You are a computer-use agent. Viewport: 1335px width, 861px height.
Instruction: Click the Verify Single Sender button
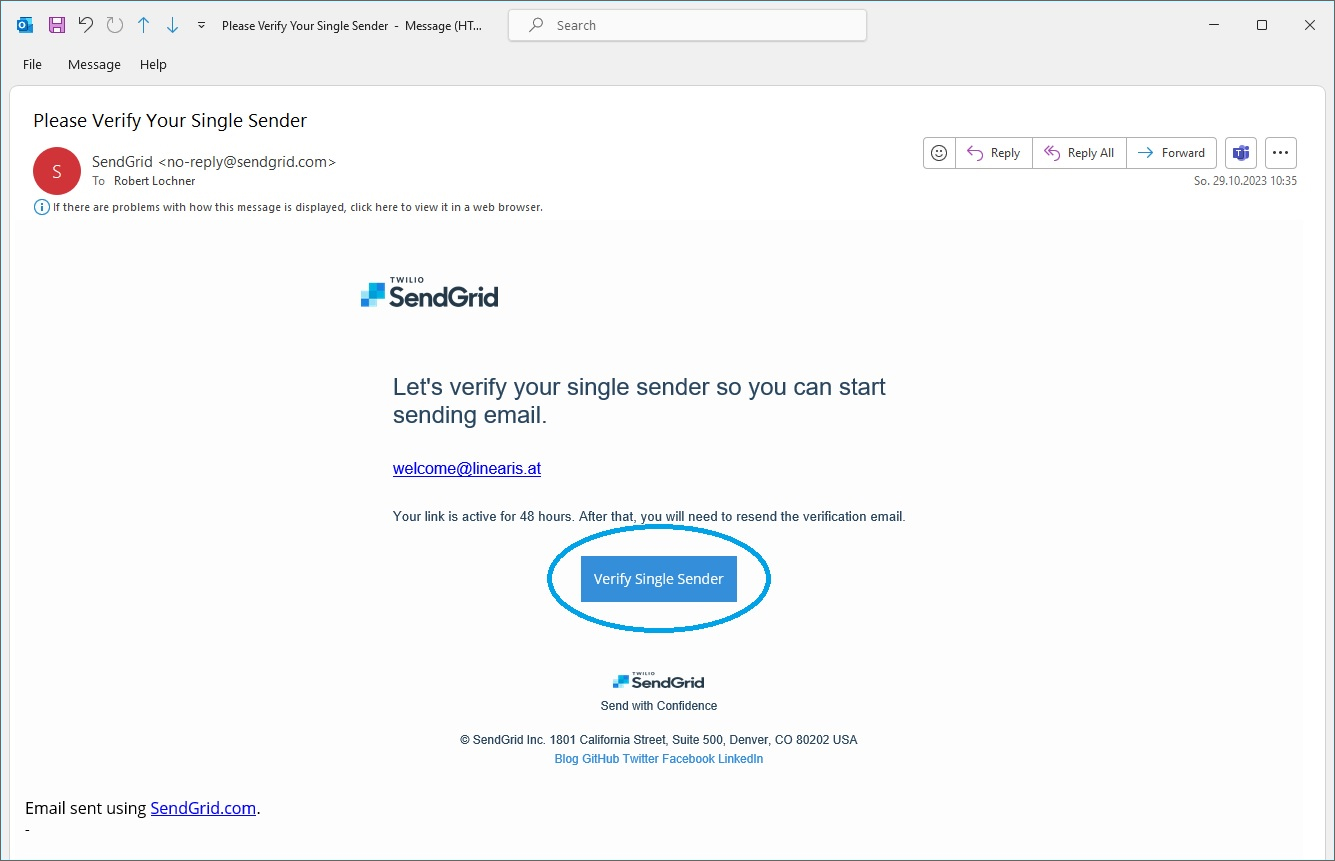(659, 579)
